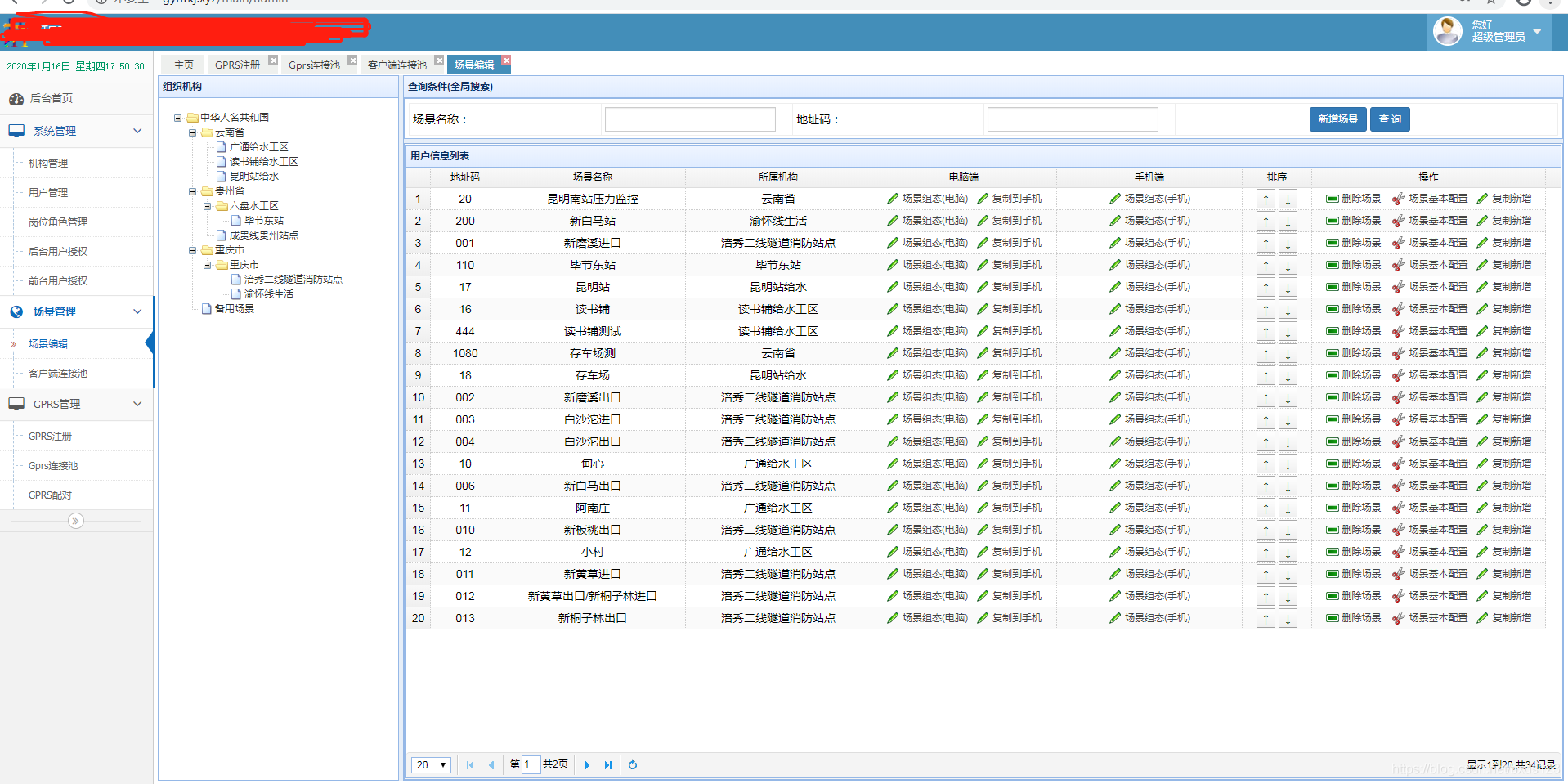Move row 新桐子林出口 up
Viewport: 1568px width, 784px height.
click(x=1266, y=618)
